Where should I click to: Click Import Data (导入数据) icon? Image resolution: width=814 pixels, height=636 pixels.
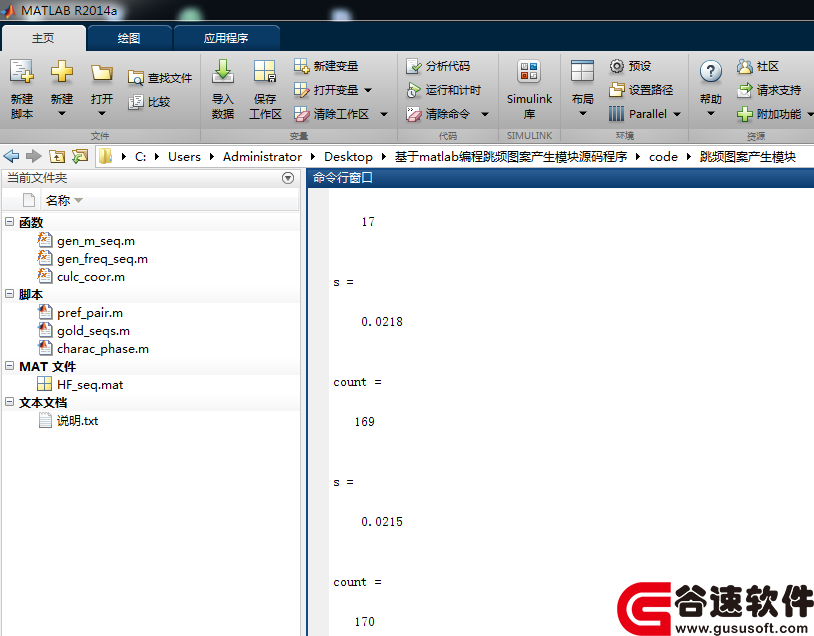(x=223, y=72)
